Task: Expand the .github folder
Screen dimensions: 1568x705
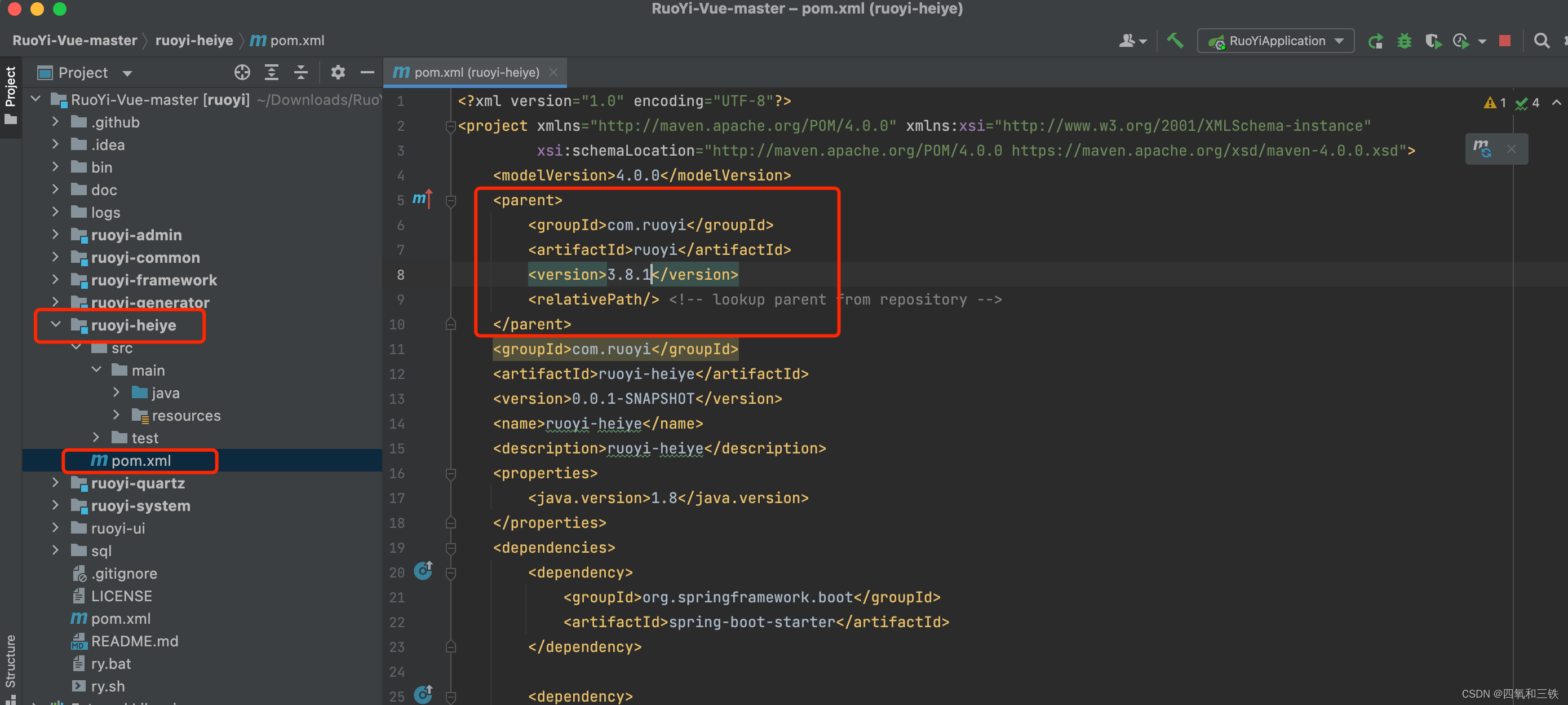Action: pyautogui.click(x=55, y=122)
